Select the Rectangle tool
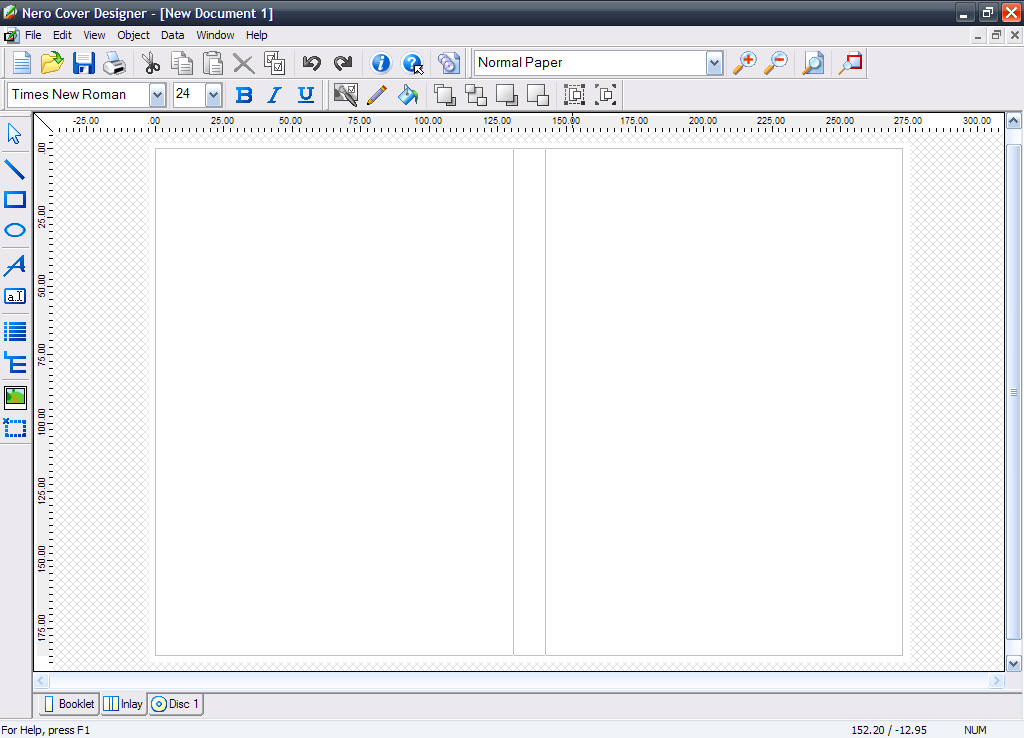The image size is (1024, 738). point(15,199)
